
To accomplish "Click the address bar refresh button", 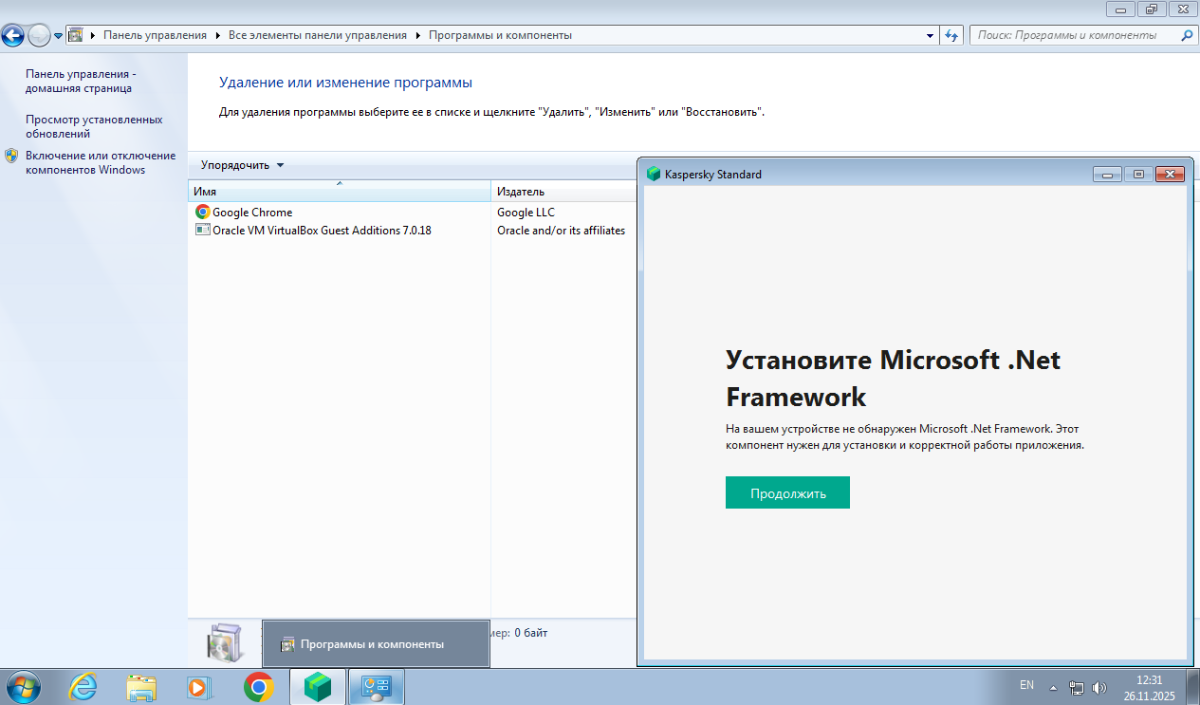I will pyautogui.click(x=952, y=35).
